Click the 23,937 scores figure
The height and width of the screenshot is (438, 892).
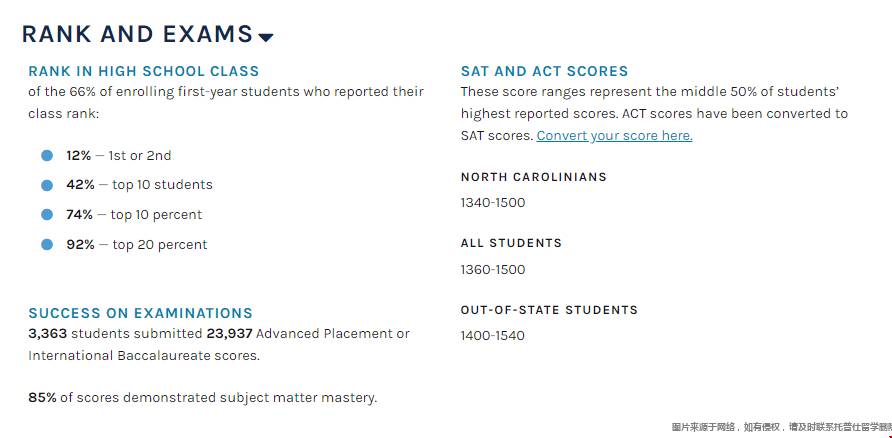[229, 334]
